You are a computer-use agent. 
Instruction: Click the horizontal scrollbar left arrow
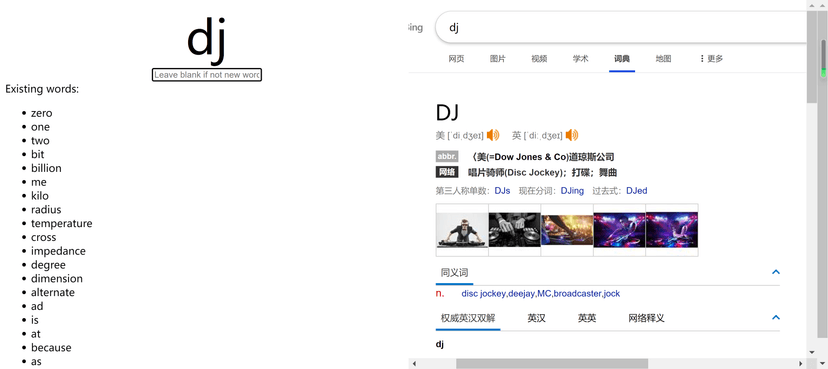point(415,363)
